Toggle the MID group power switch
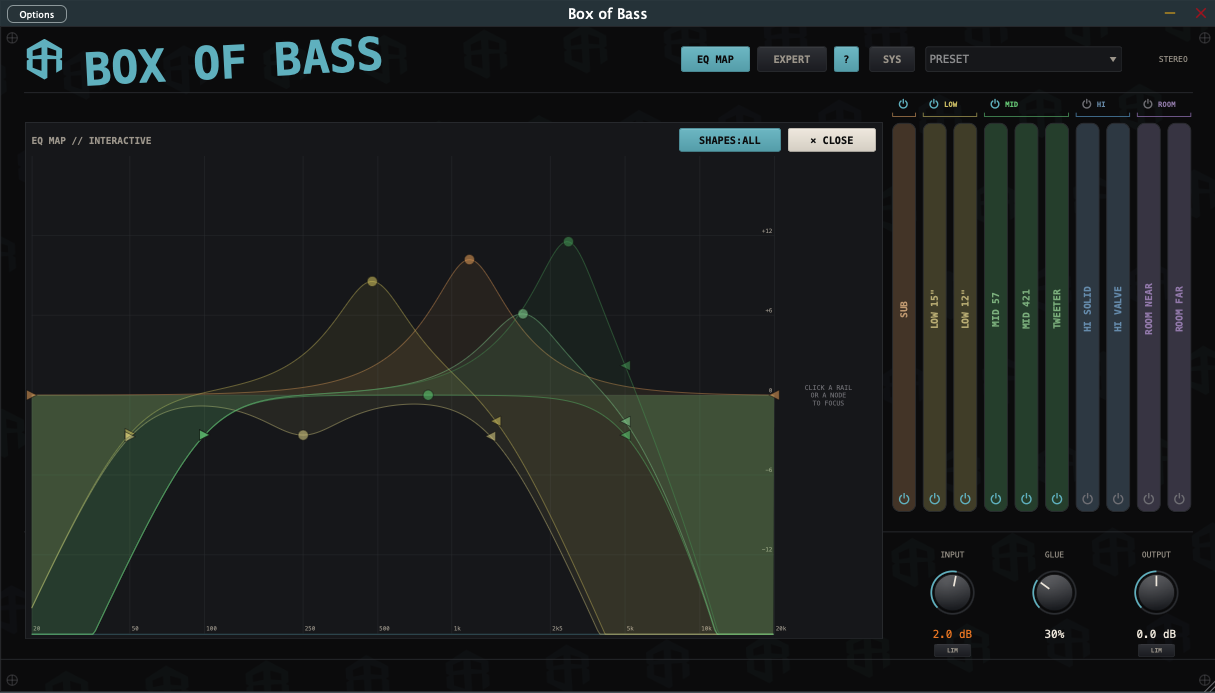 [x=995, y=104]
